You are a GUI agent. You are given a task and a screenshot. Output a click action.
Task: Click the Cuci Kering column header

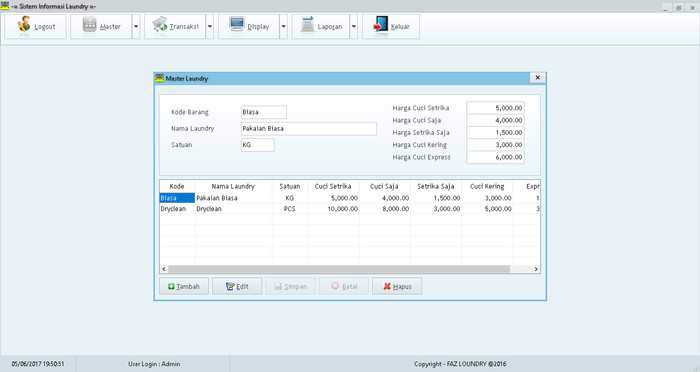point(487,186)
